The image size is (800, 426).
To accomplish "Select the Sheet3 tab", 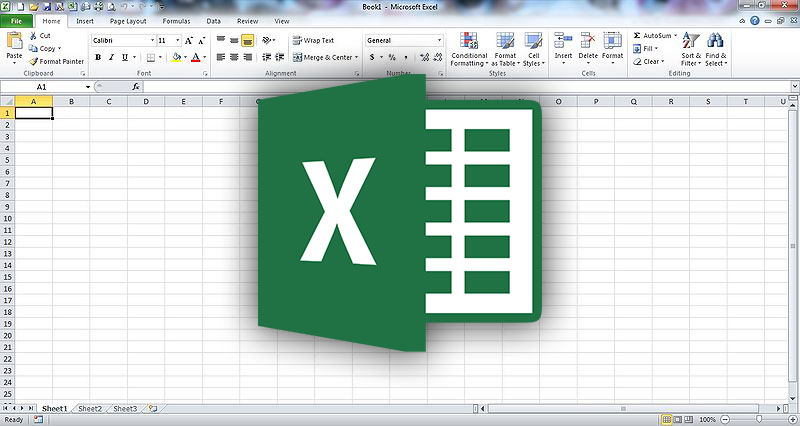I will tap(125, 409).
